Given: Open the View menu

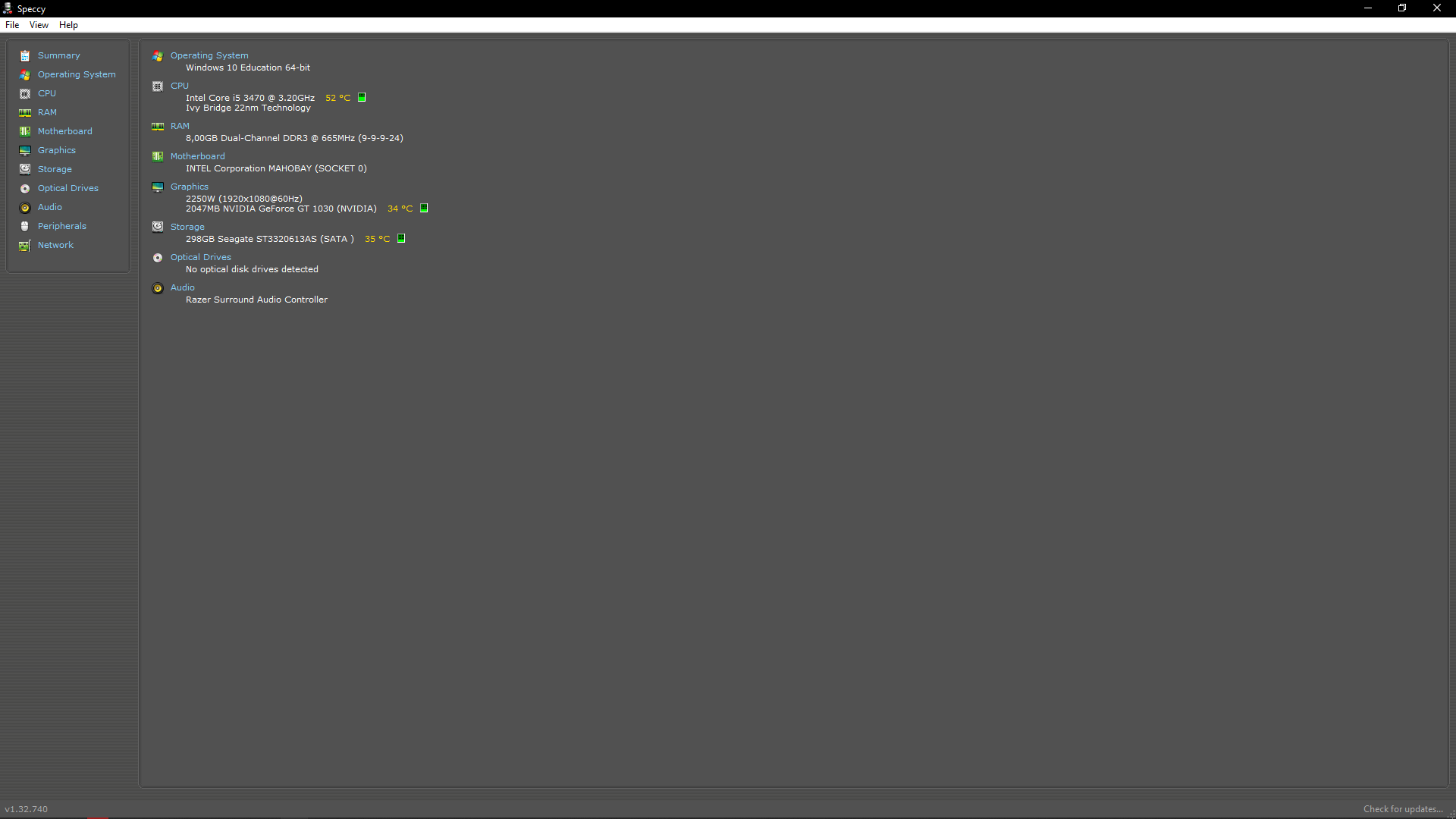Looking at the screenshot, I should (39, 25).
